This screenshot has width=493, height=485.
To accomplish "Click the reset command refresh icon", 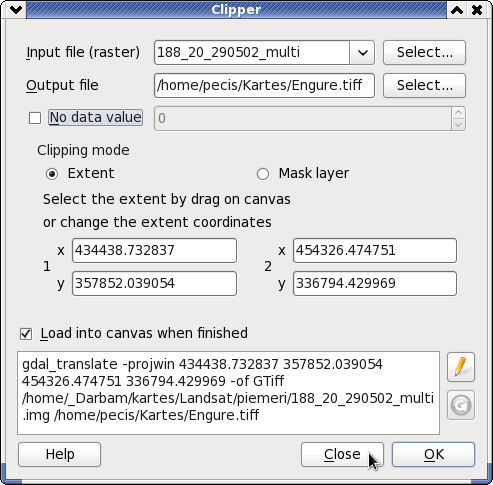I will tap(461, 405).
